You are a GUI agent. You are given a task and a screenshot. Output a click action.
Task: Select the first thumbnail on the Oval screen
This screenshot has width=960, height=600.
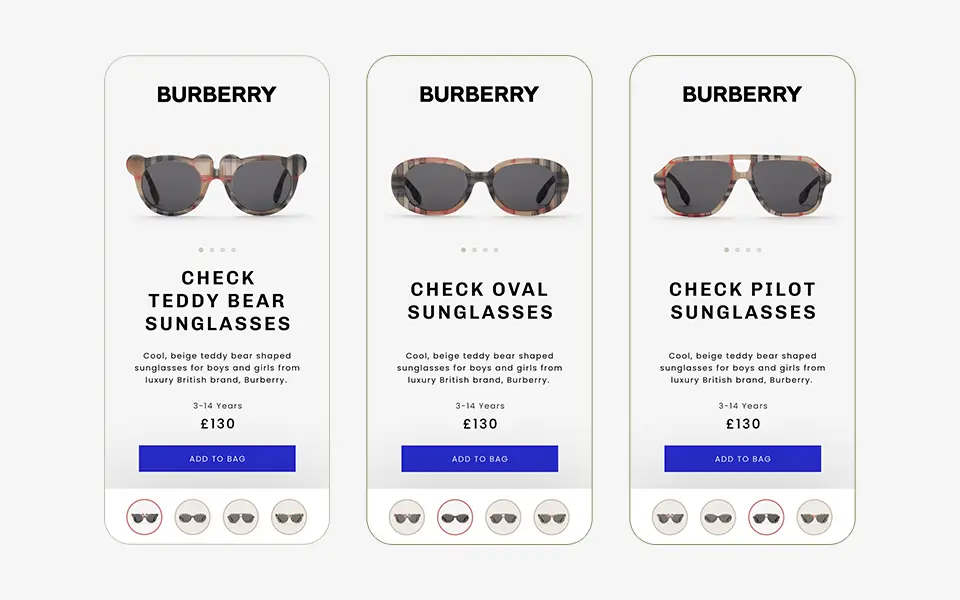408,517
